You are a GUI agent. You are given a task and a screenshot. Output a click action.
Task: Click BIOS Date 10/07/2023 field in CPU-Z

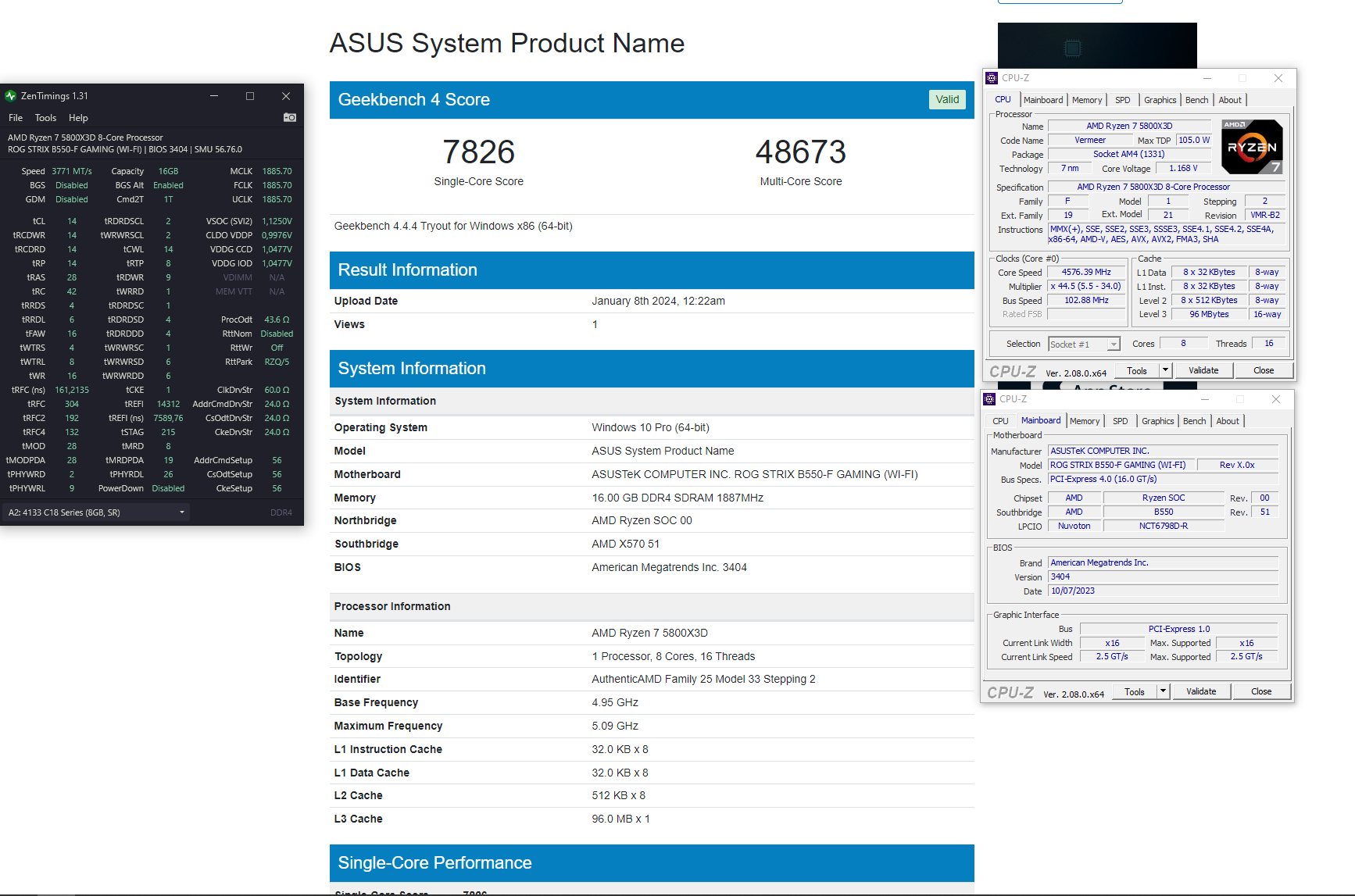click(1163, 591)
